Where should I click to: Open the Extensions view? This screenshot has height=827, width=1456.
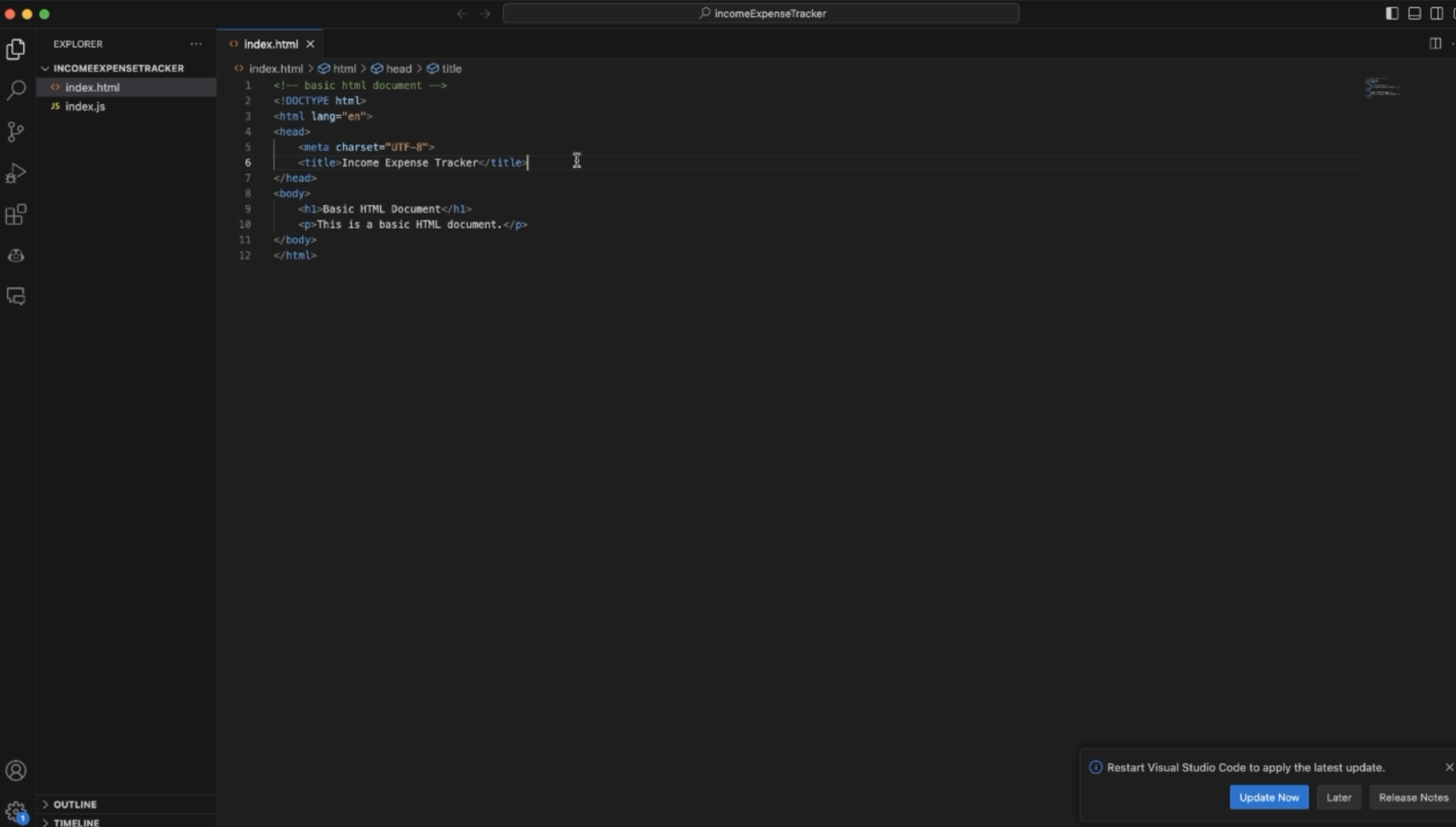(16, 214)
